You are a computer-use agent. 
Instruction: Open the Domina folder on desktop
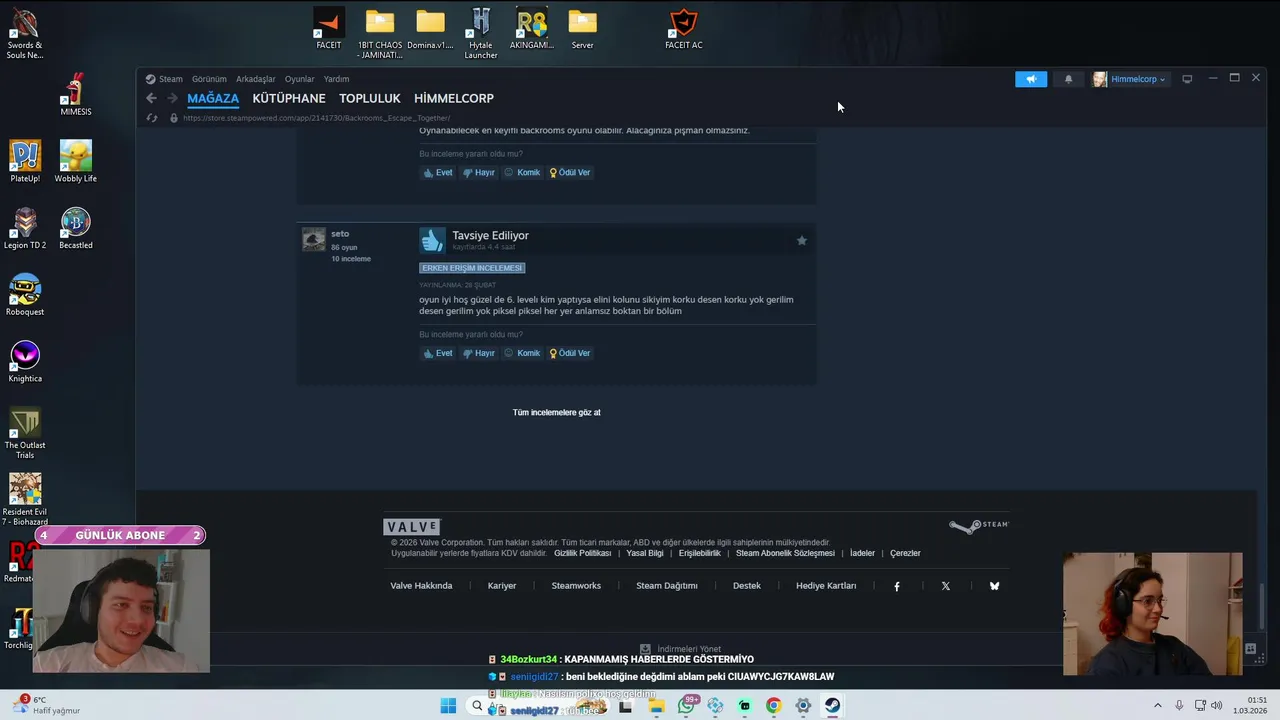pos(430,28)
